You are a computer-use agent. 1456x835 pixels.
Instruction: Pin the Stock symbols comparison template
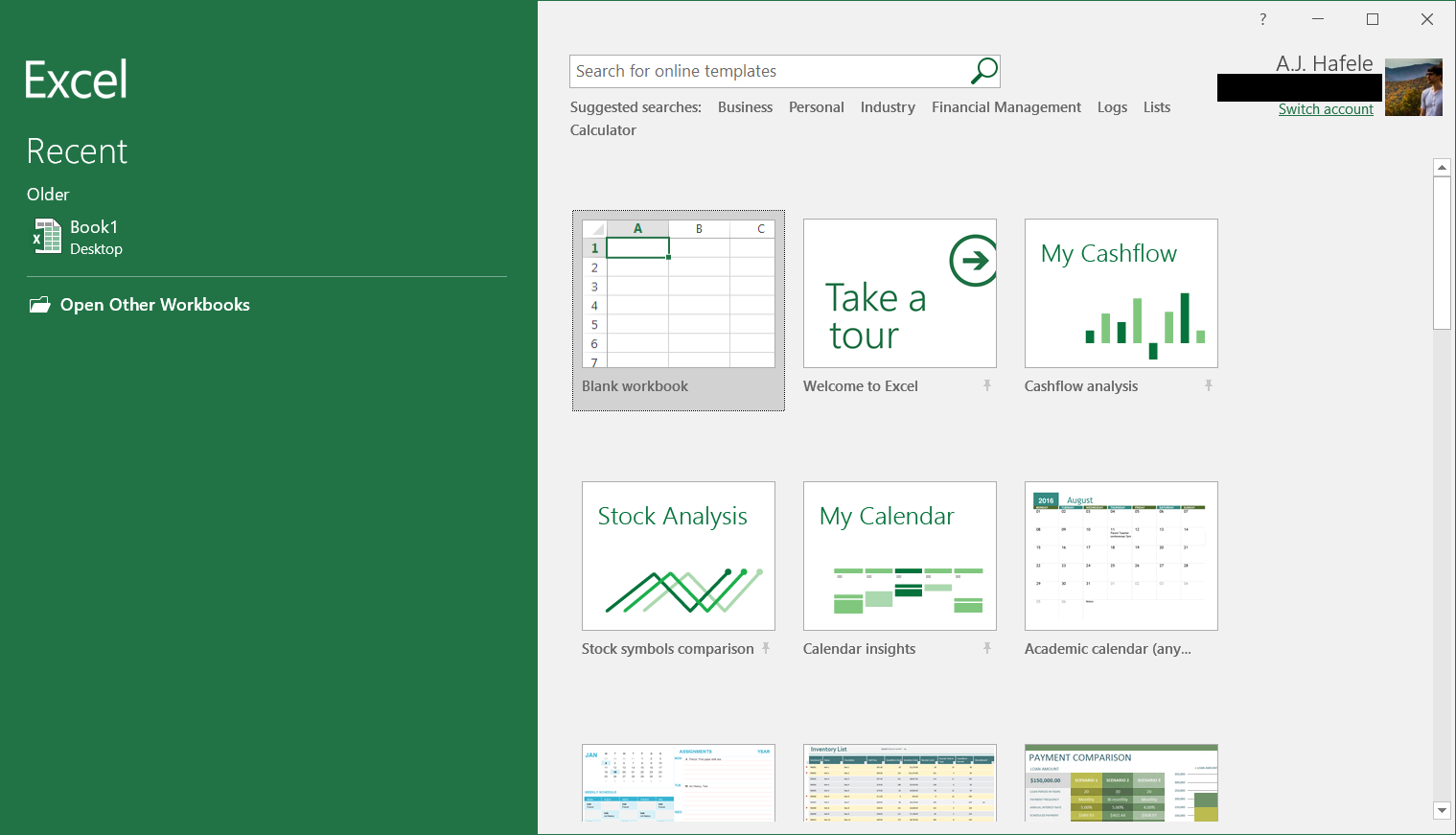click(766, 648)
